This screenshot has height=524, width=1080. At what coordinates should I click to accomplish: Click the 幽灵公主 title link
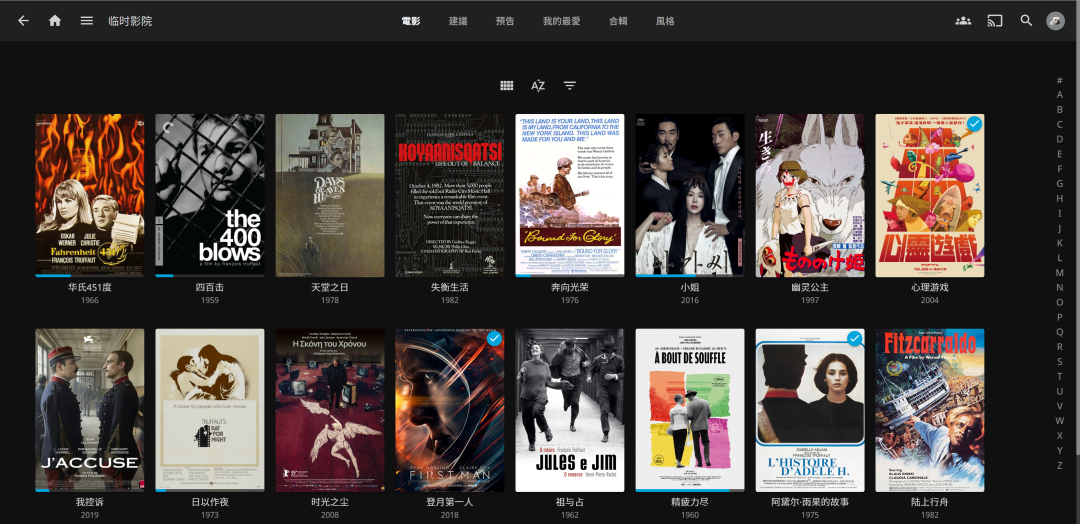[x=810, y=287]
